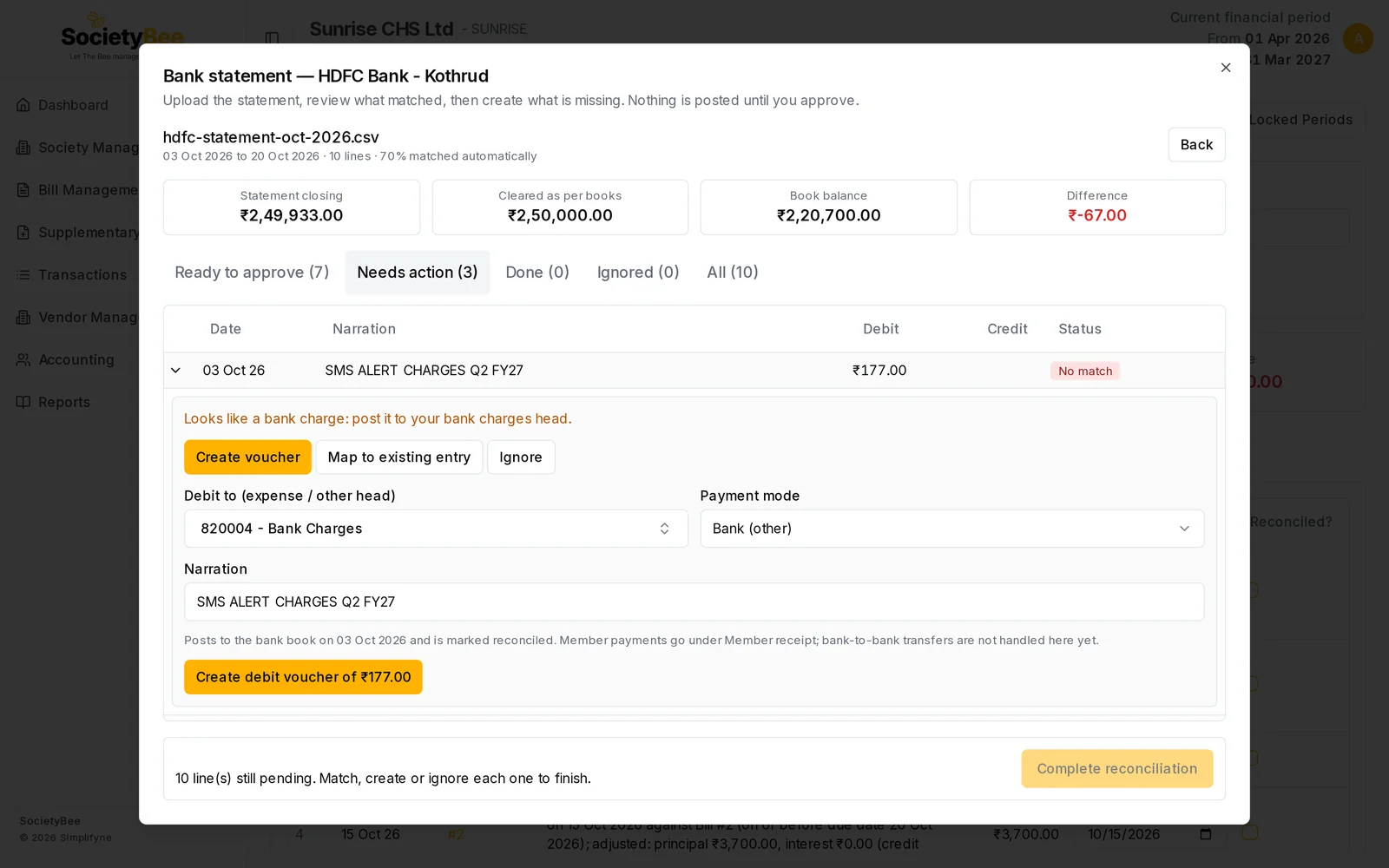Click the Narration column header
The height and width of the screenshot is (868, 1389).
tap(364, 329)
